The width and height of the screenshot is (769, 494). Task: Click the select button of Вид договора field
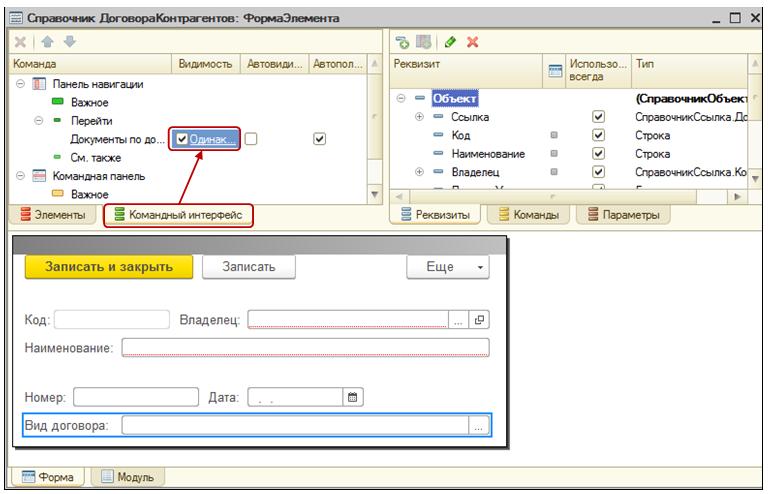(479, 426)
